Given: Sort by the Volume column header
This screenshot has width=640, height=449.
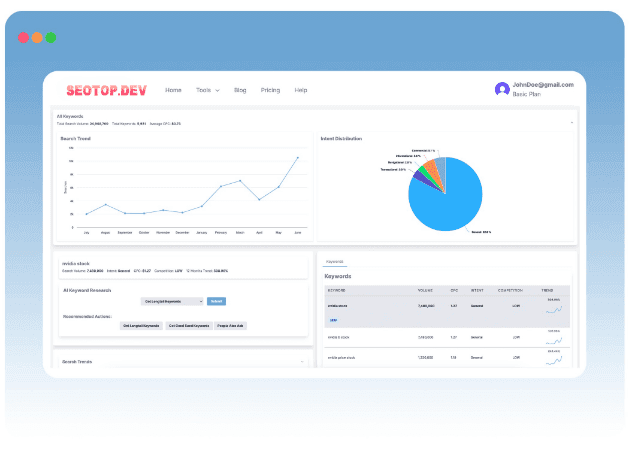Looking at the screenshot, I should point(425,290).
